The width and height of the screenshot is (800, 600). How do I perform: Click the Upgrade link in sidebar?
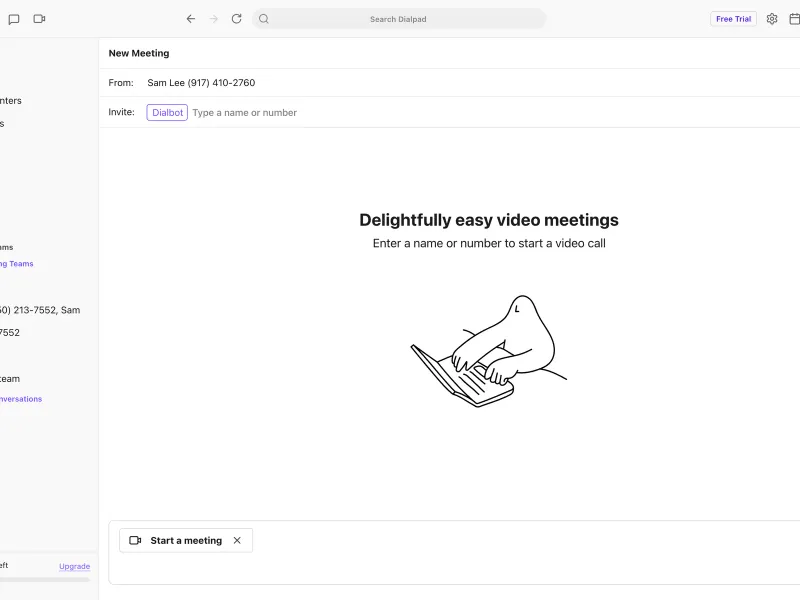tap(74, 566)
